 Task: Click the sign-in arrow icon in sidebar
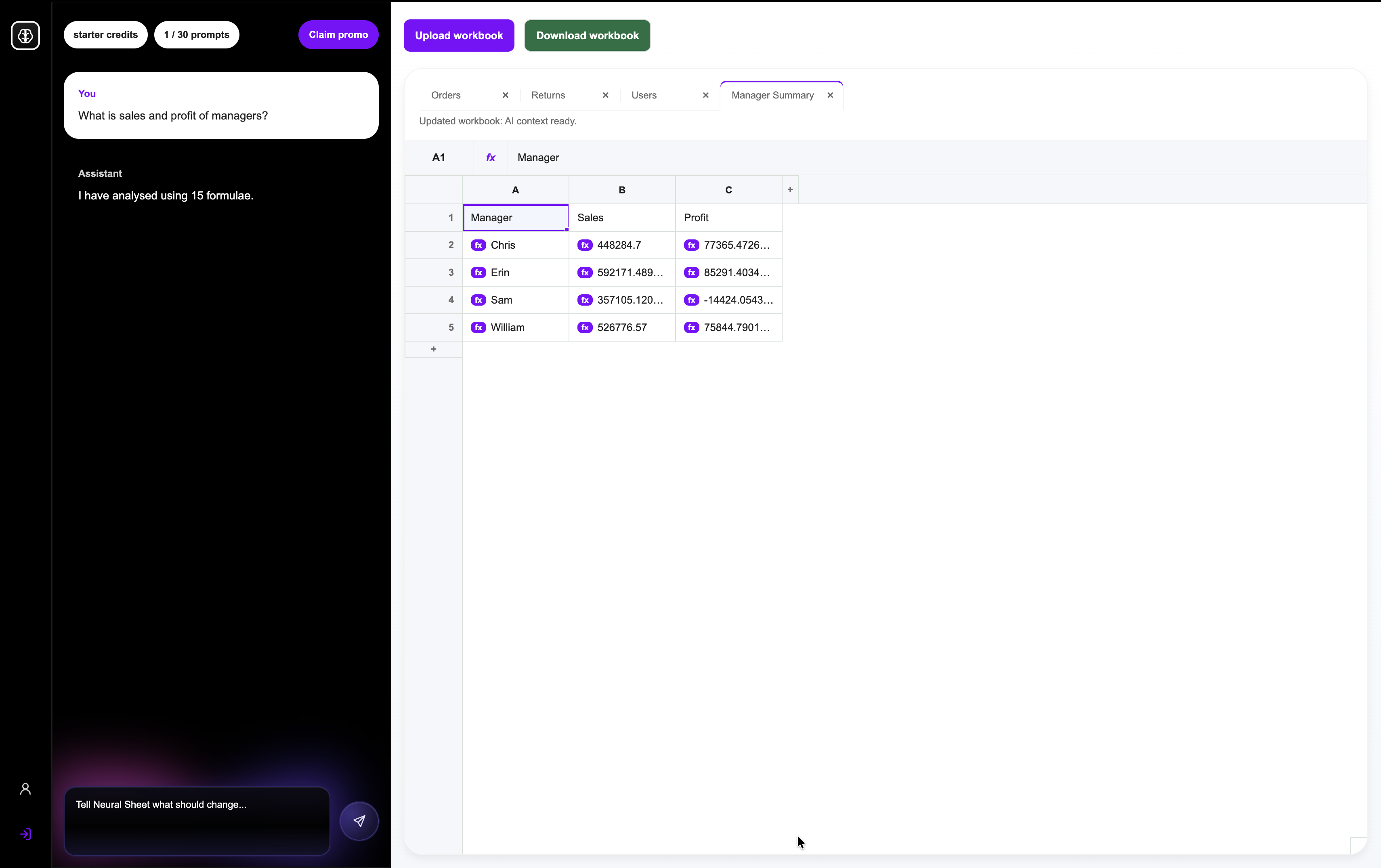coord(25,834)
